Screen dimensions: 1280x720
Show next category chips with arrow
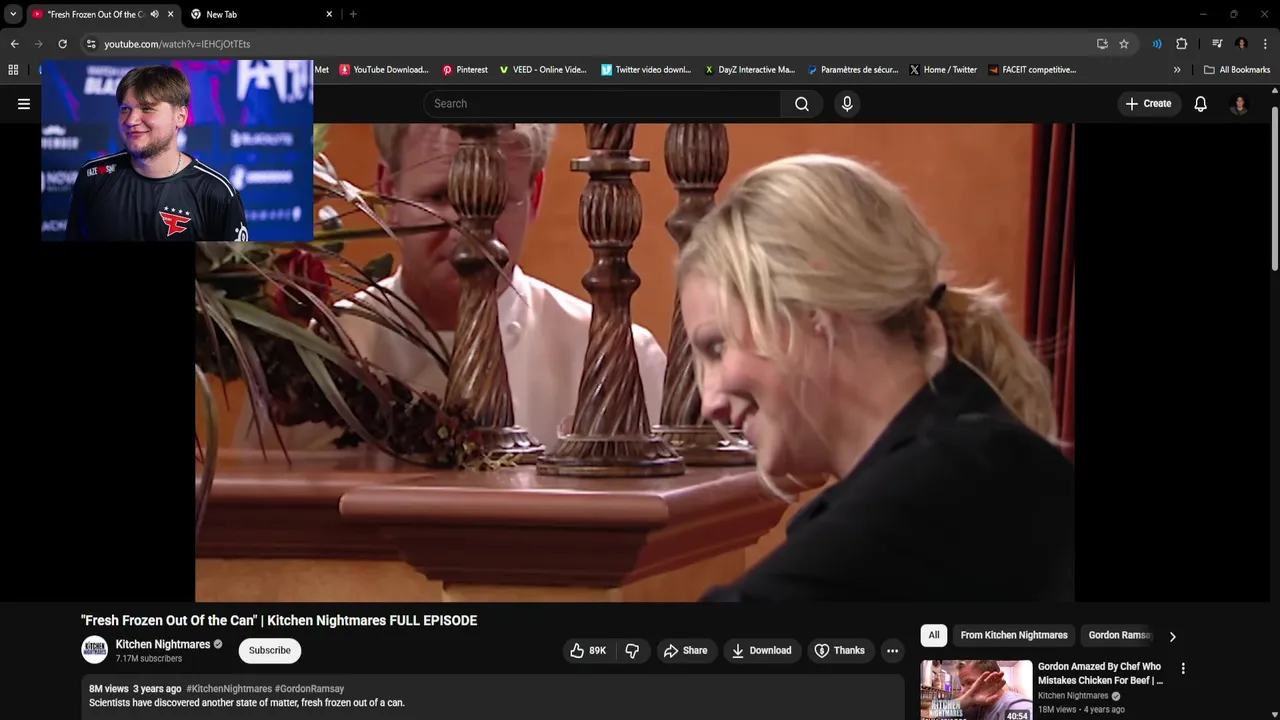pos(1172,636)
